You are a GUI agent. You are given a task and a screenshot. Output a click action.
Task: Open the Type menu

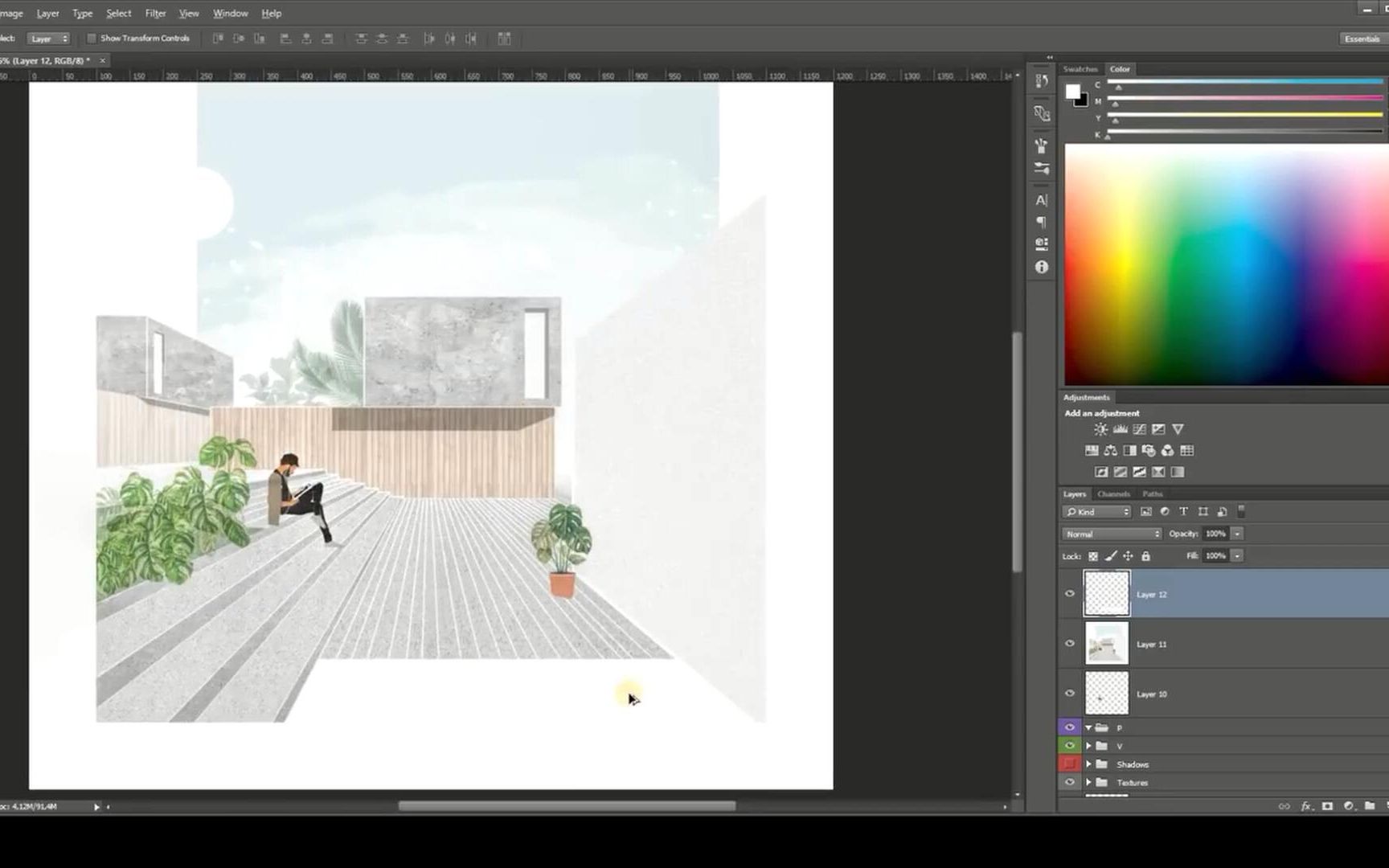[x=82, y=14]
